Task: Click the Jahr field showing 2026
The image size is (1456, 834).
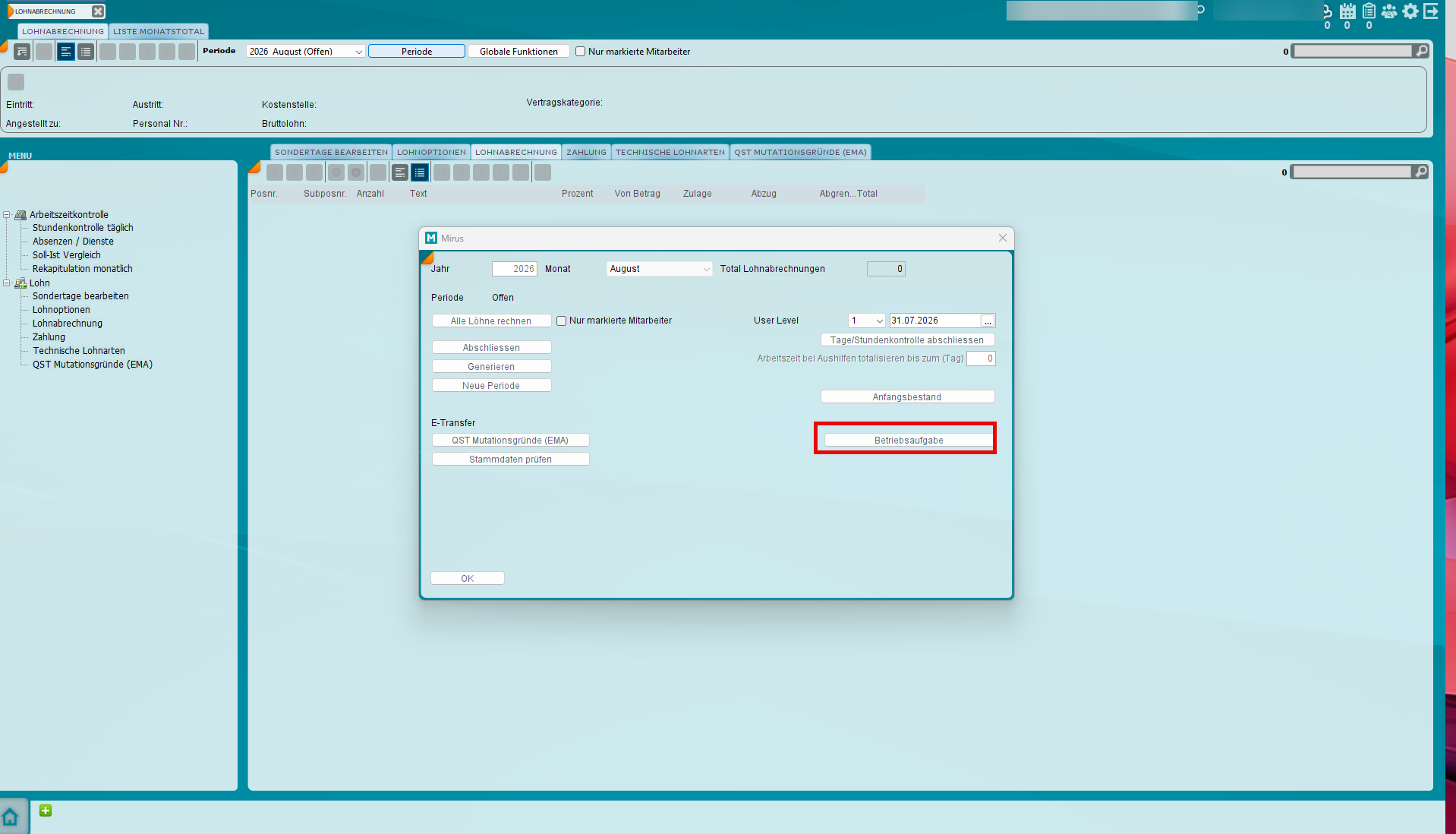Action: (x=514, y=269)
